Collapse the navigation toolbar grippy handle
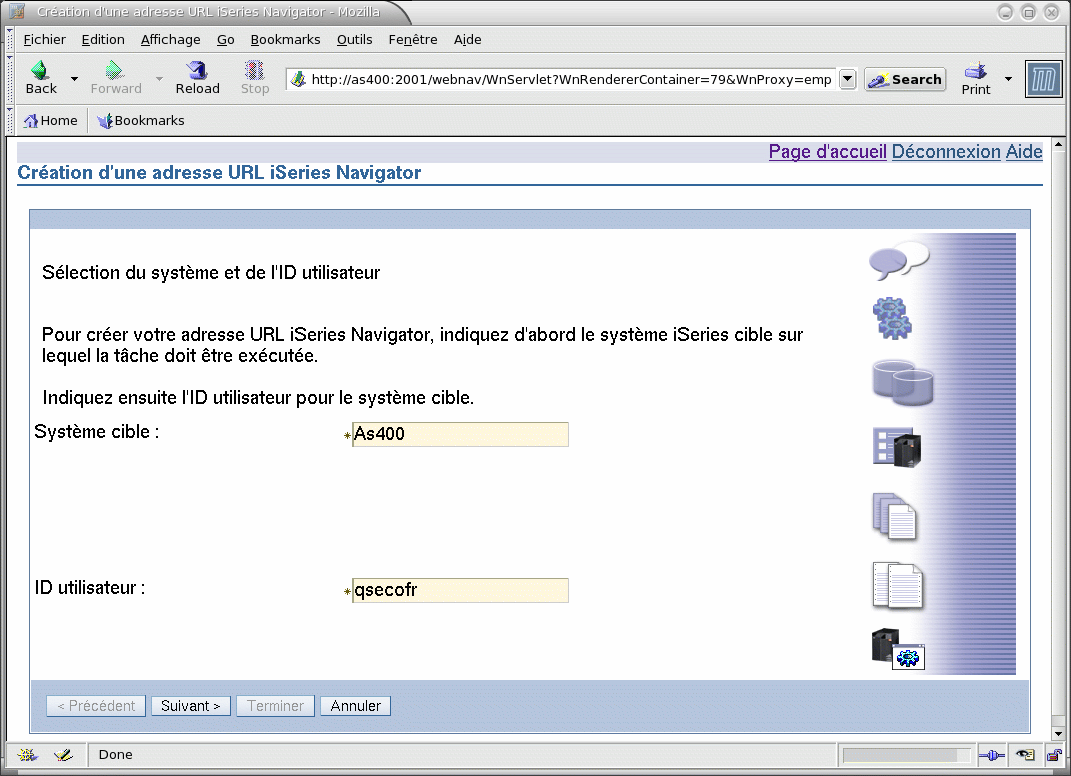The height and width of the screenshot is (776, 1071). [10, 79]
